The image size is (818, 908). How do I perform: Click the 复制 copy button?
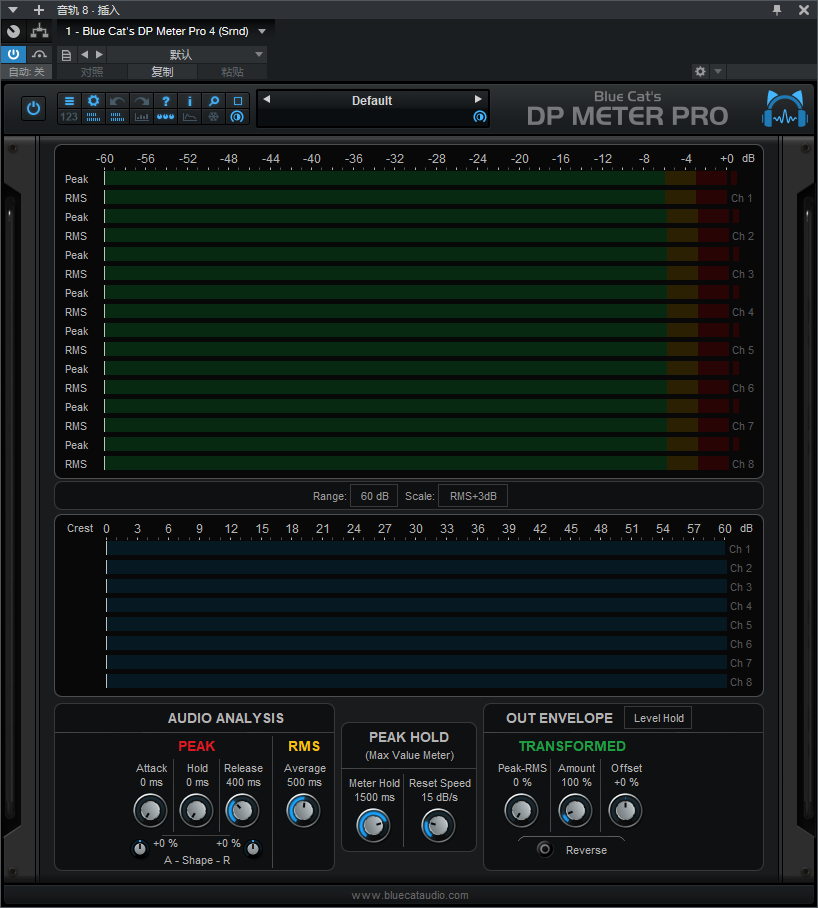coord(162,72)
